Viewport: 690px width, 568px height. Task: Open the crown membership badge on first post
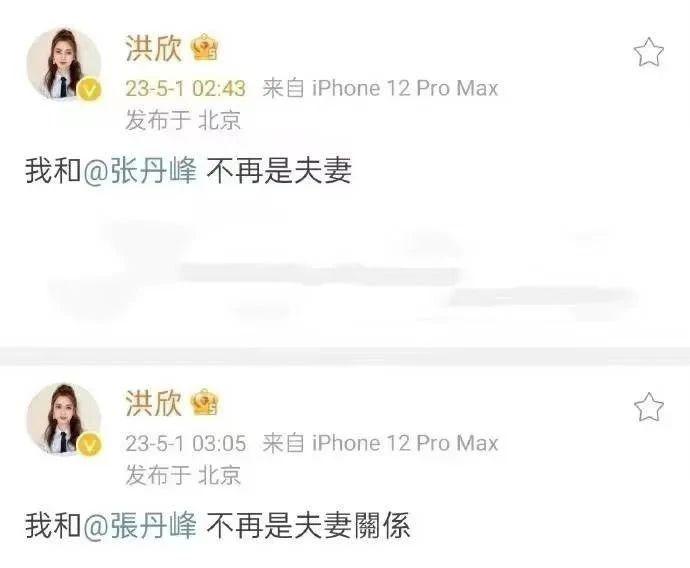(205, 48)
